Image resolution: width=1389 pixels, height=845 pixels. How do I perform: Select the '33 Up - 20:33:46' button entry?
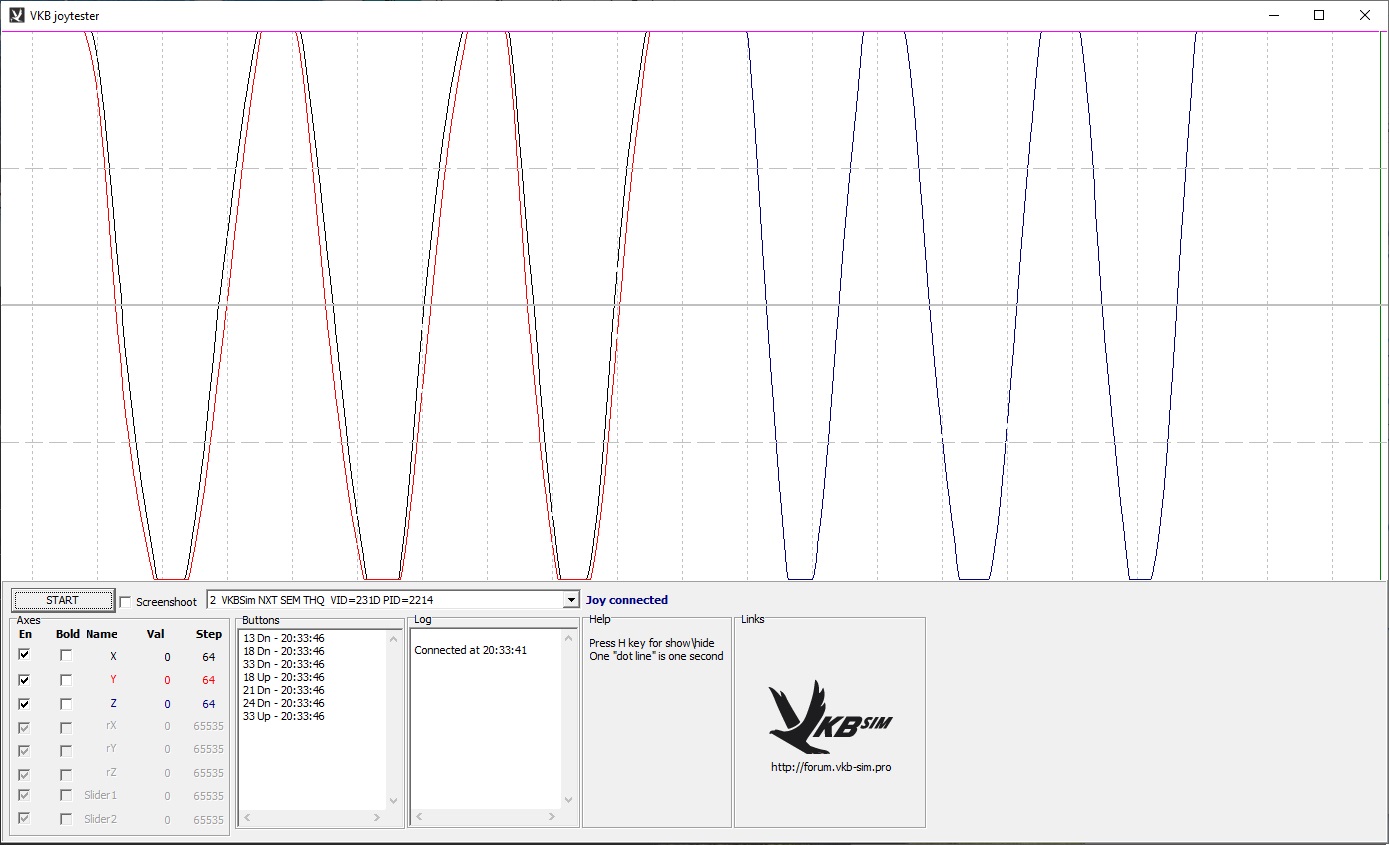[x=284, y=716]
